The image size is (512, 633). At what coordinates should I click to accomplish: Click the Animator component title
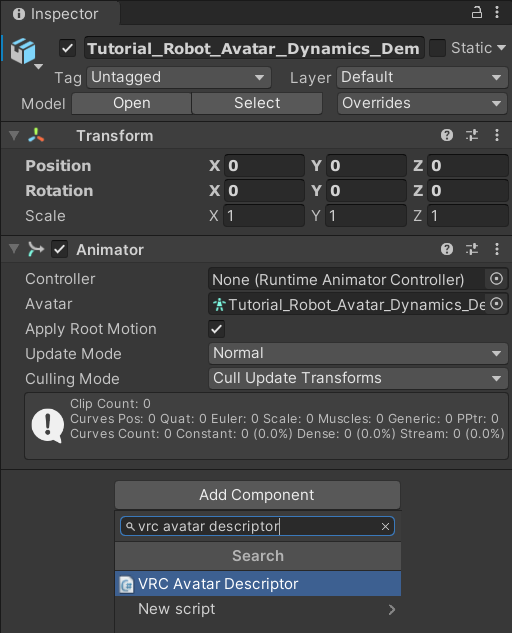coord(110,249)
